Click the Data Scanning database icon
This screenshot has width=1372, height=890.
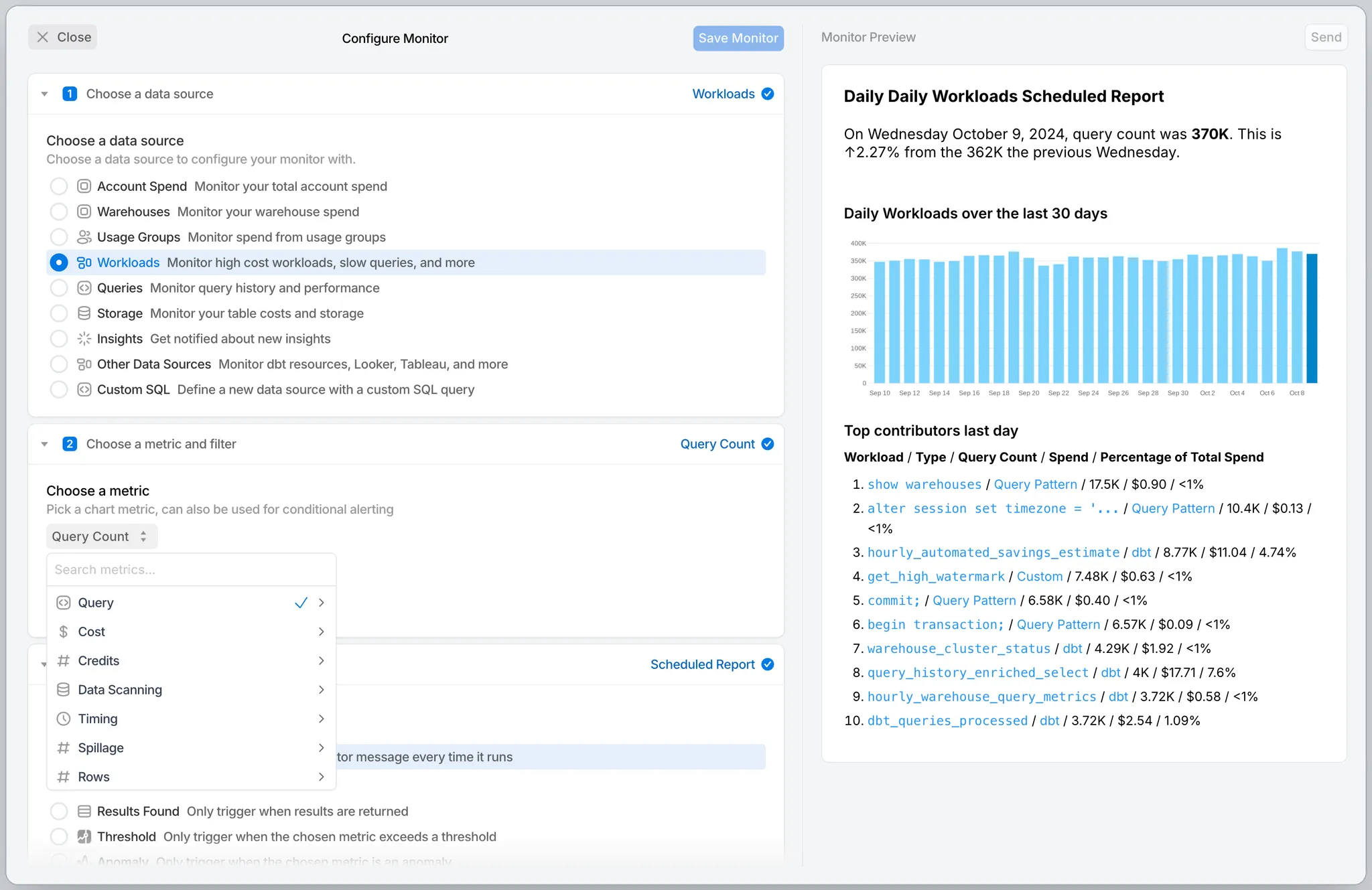64,690
